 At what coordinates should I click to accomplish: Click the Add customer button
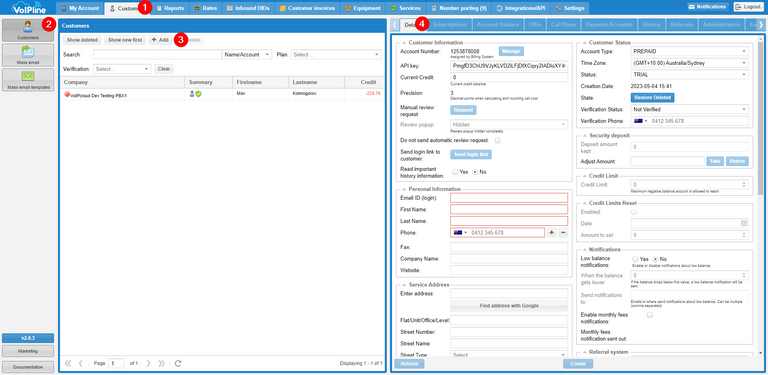pos(160,40)
